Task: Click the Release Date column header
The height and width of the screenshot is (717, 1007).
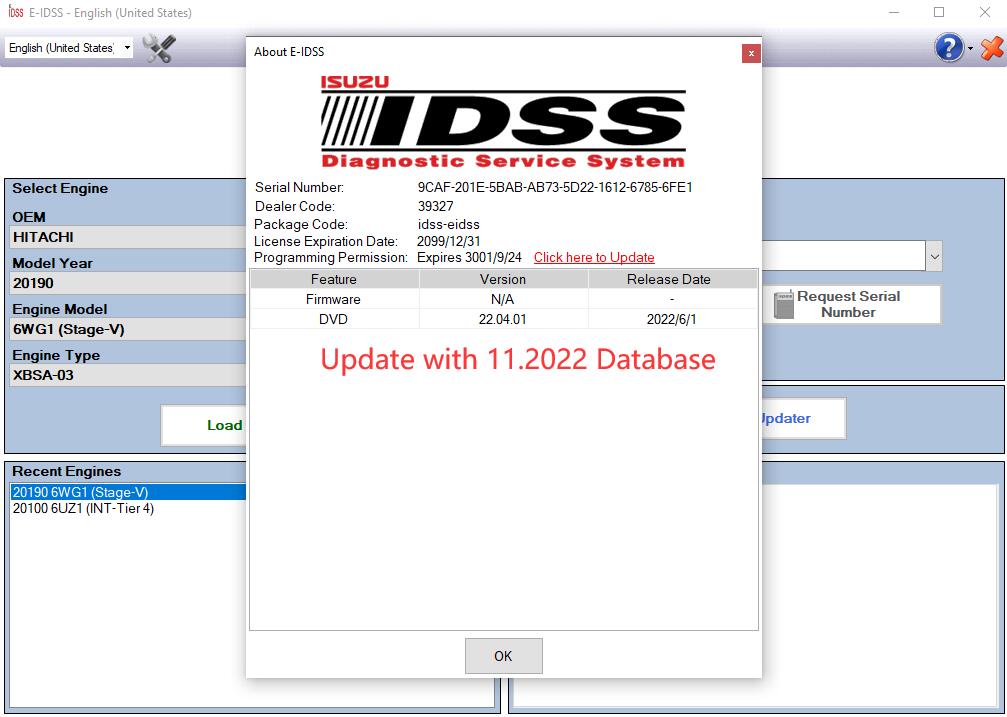Action: point(672,279)
